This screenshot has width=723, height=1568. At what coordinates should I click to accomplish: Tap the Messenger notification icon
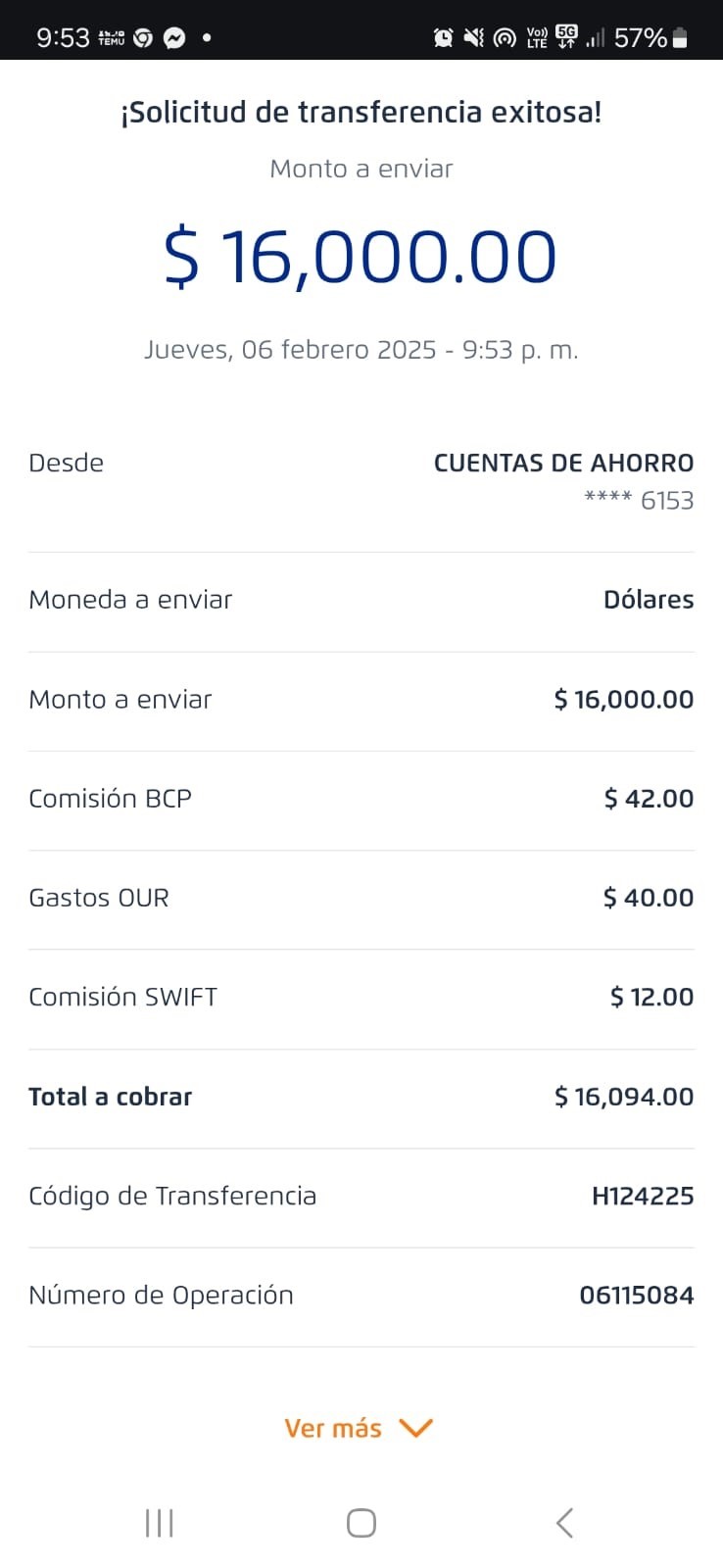tap(174, 38)
